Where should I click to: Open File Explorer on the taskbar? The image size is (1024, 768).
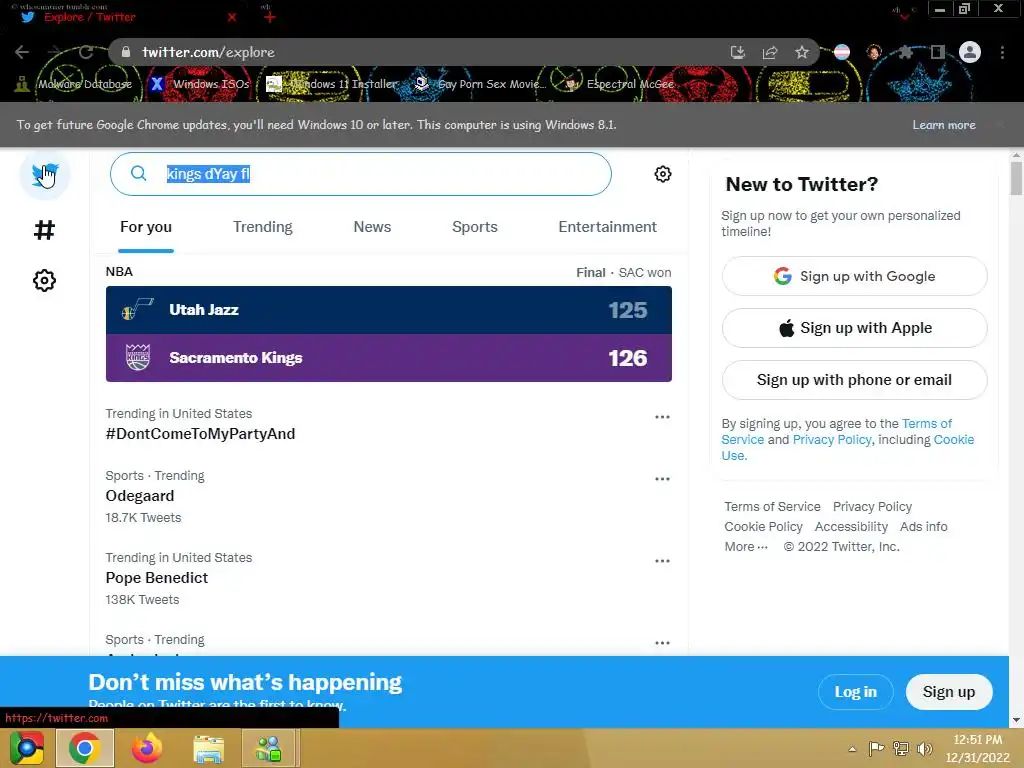(208, 748)
